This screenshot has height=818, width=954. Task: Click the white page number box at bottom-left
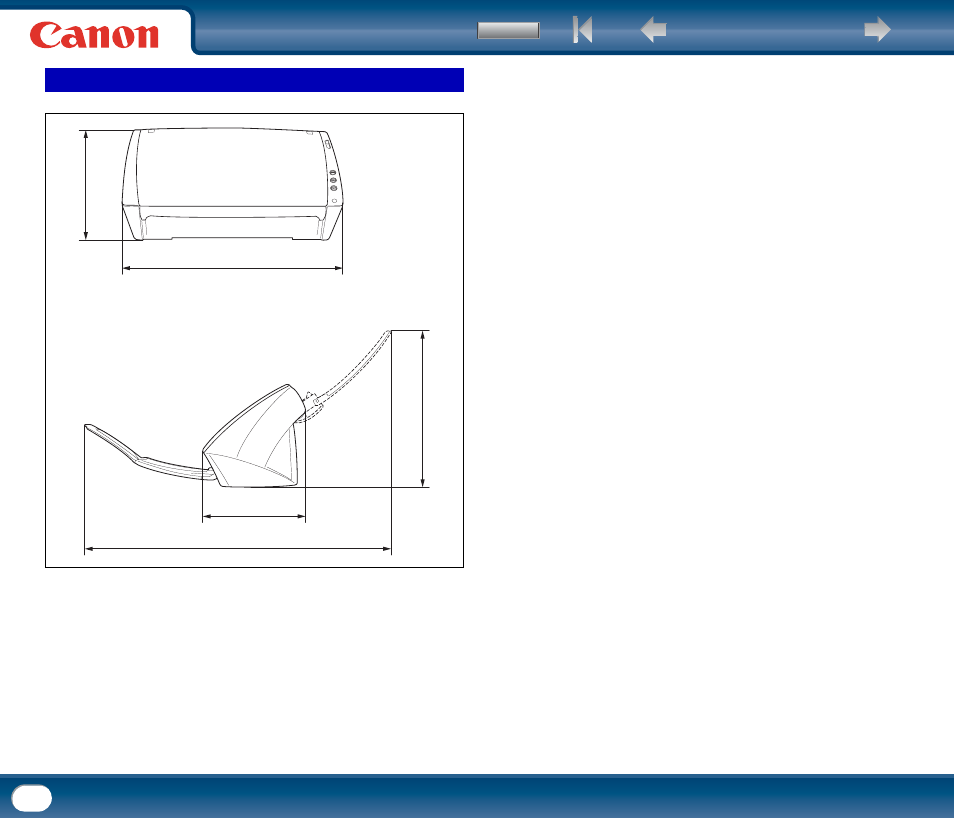32,798
